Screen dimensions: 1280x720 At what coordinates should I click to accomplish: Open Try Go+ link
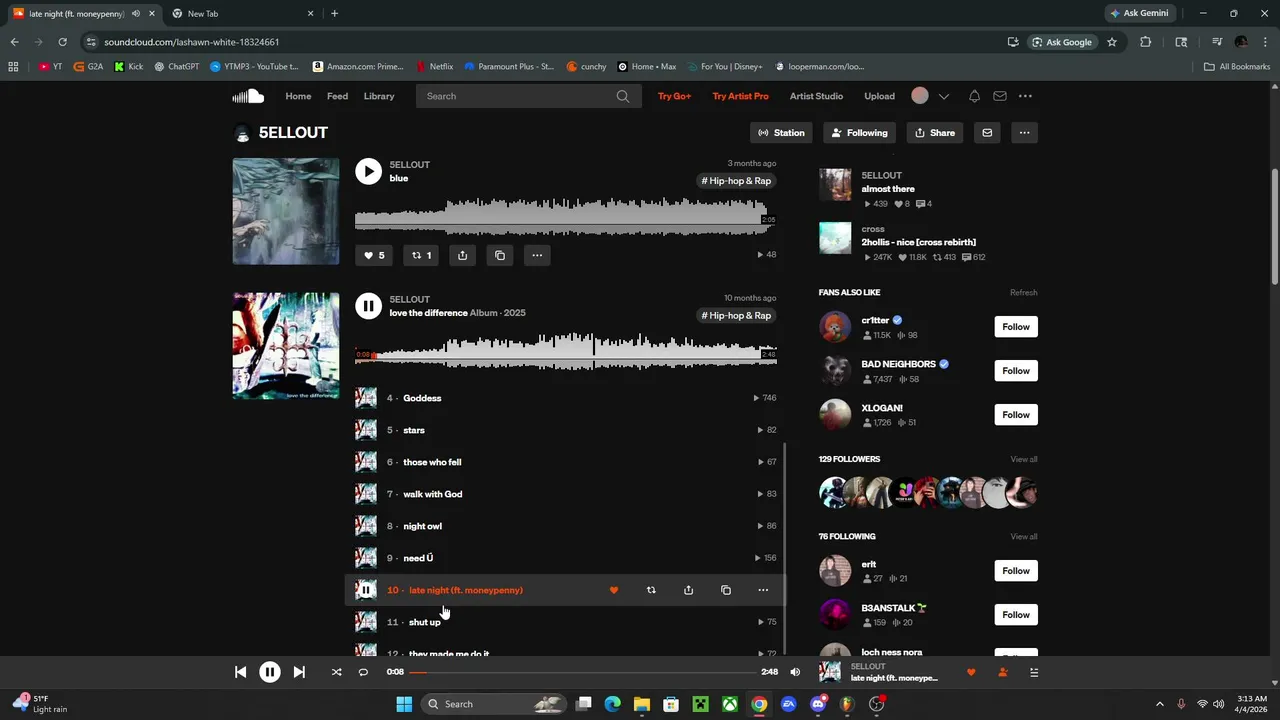click(x=674, y=96)
